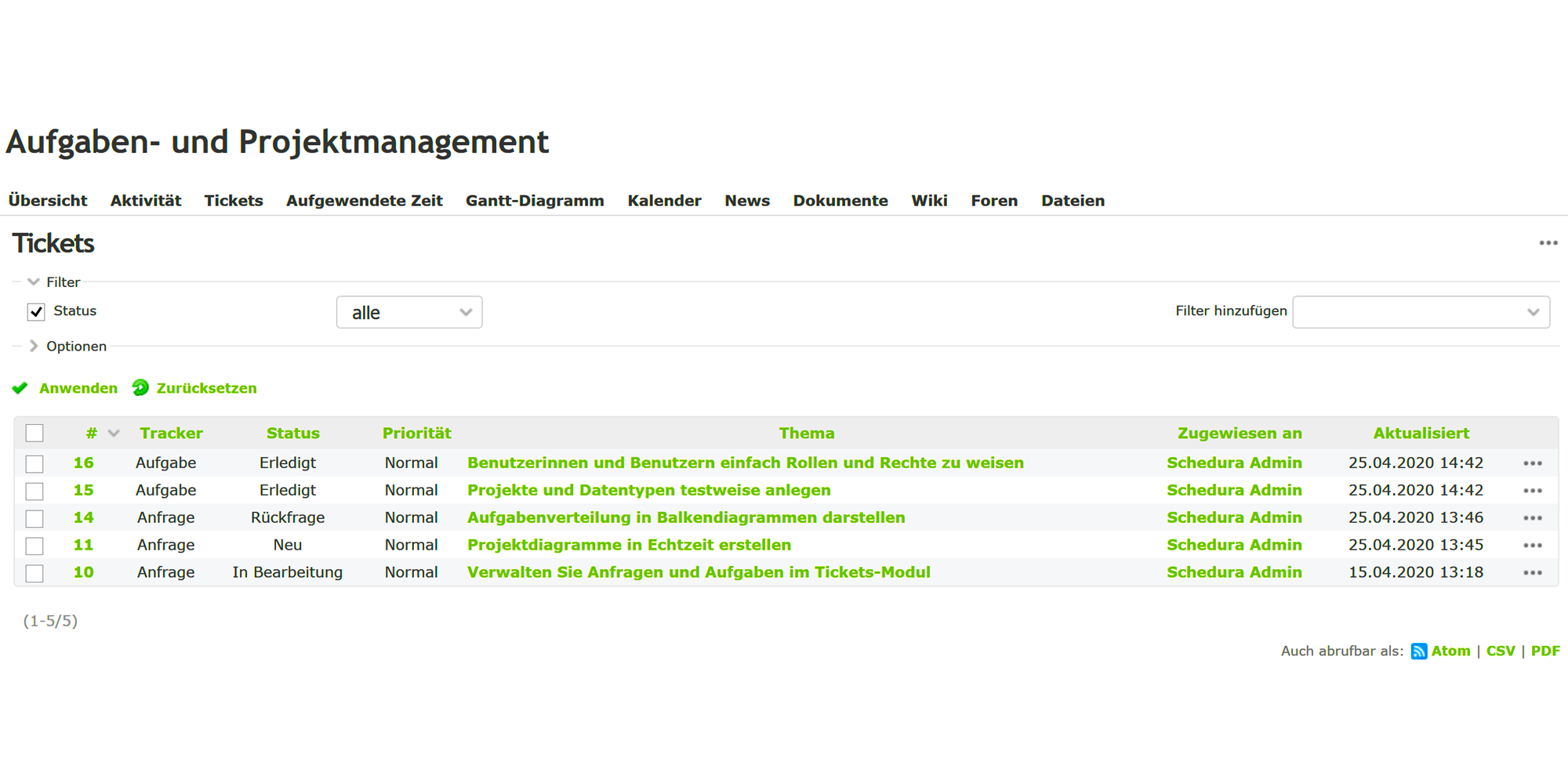Screen dimensions: 1568x784
Task: Switch to the Kalender tab
Action: 664,201
